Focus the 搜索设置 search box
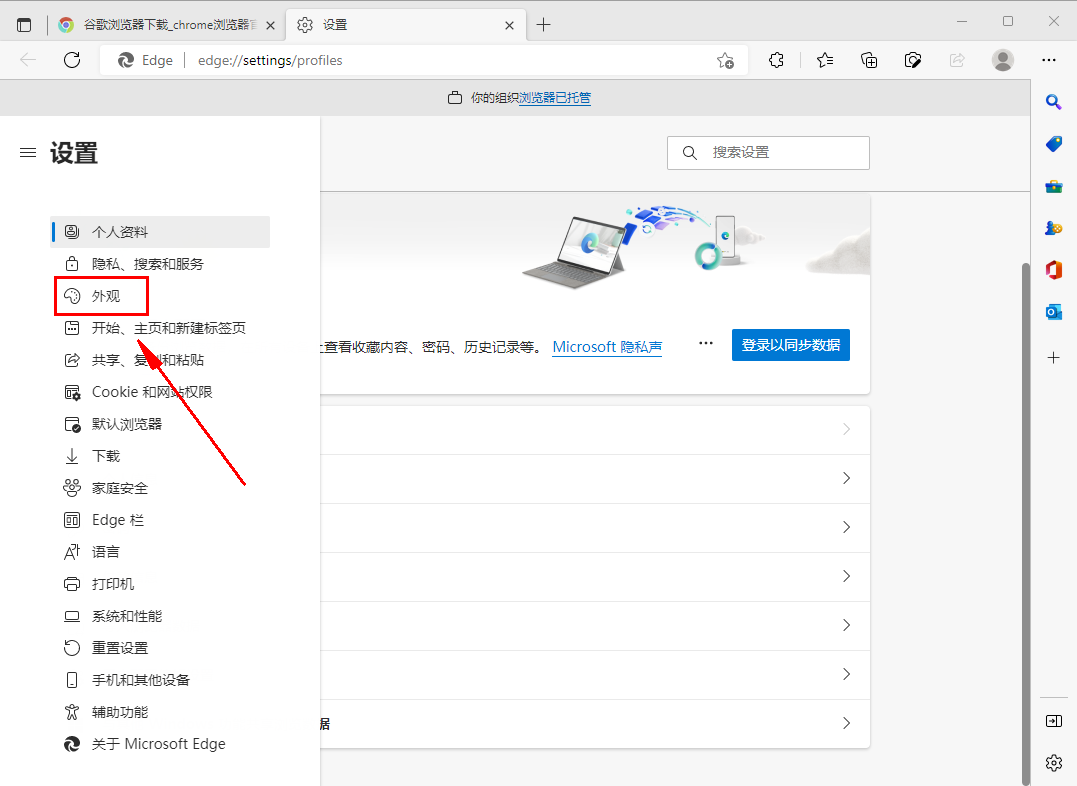 (x=768, y=153)
